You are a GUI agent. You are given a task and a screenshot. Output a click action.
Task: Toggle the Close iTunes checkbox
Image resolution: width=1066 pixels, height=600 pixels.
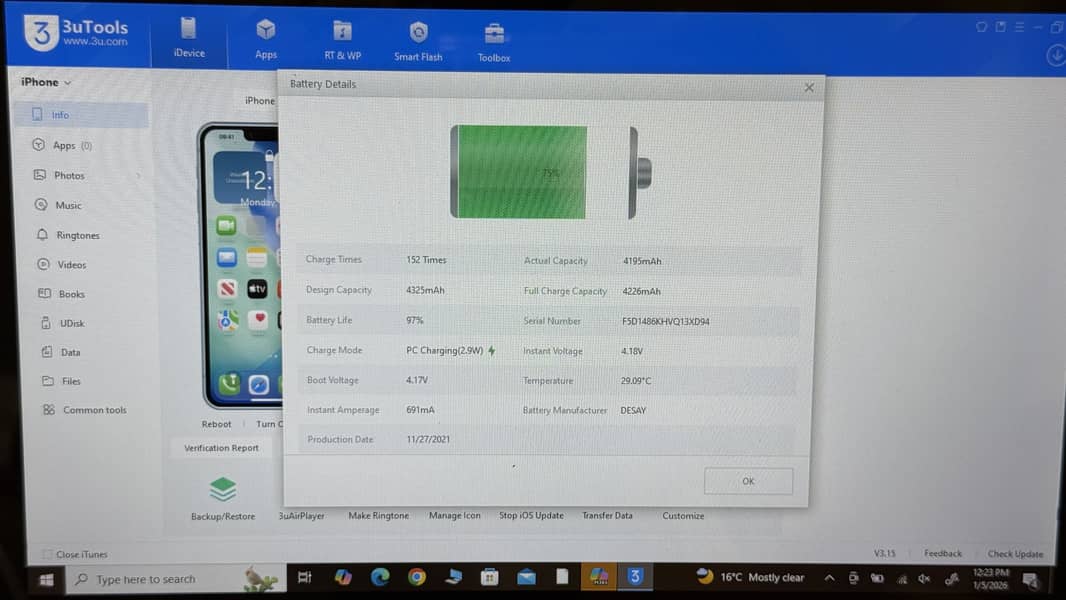coord(47,554)
